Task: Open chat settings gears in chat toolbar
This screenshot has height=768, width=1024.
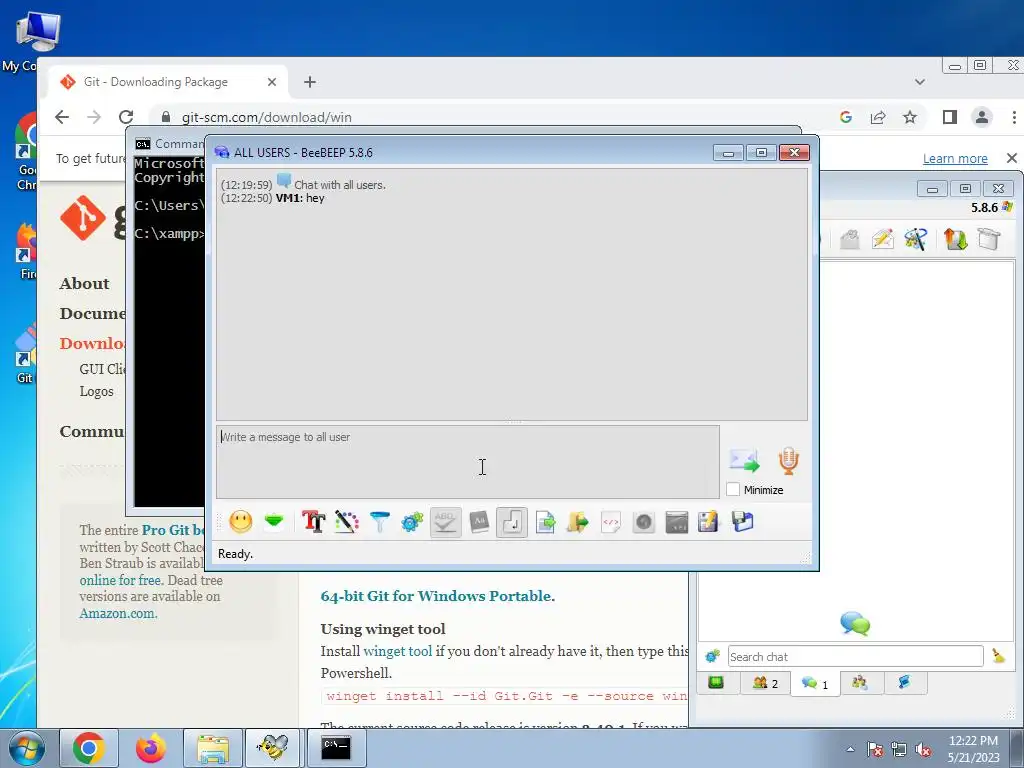Action: pyautogui.click(x=412, y=522)
